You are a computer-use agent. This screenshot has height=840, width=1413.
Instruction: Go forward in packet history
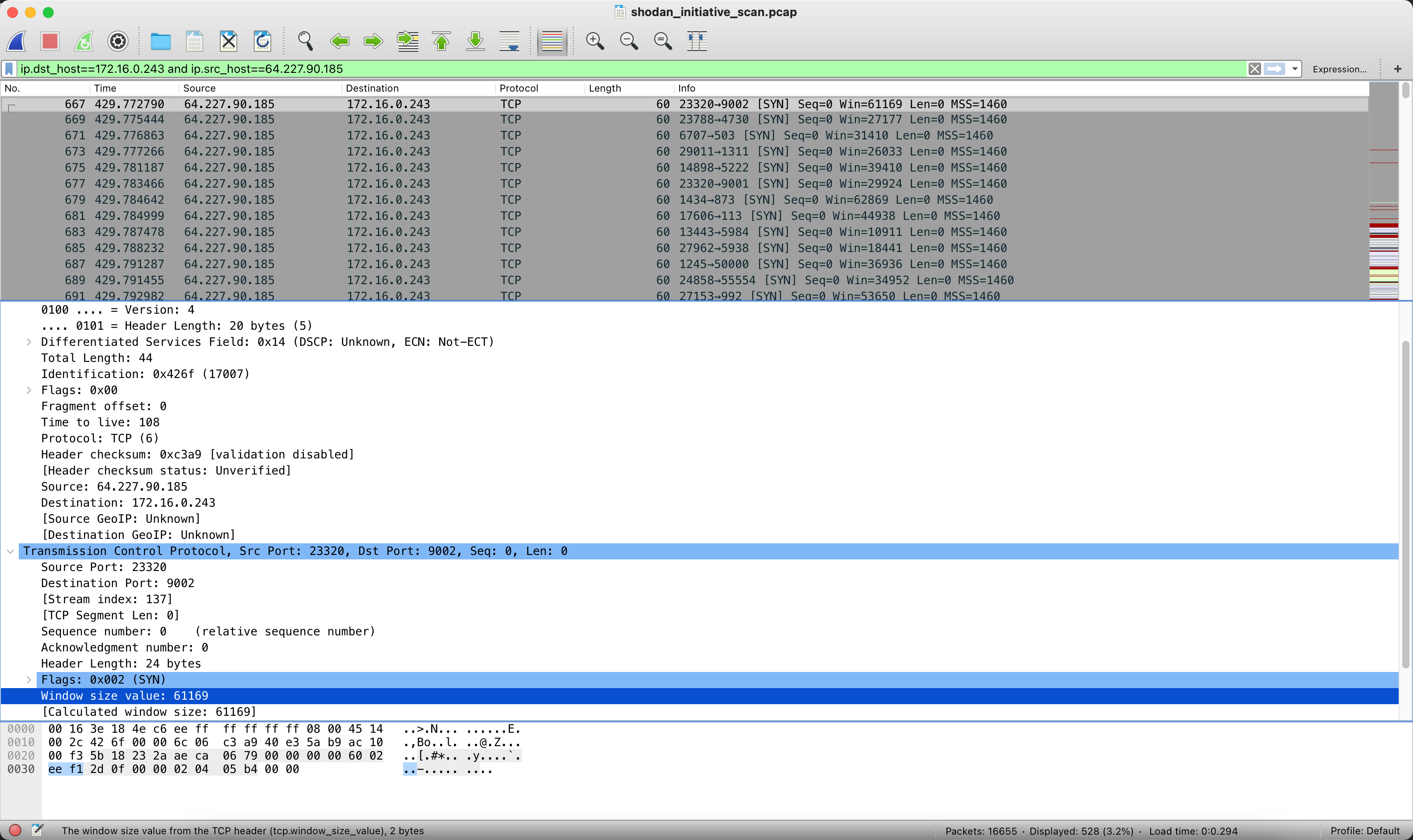(x=373, y=41)
